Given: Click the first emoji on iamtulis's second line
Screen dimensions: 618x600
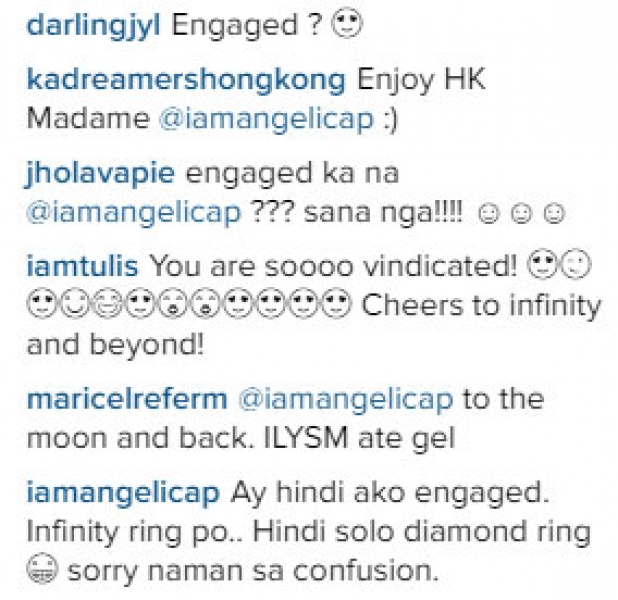Looking at the screenshot, I should coord(41,304).
